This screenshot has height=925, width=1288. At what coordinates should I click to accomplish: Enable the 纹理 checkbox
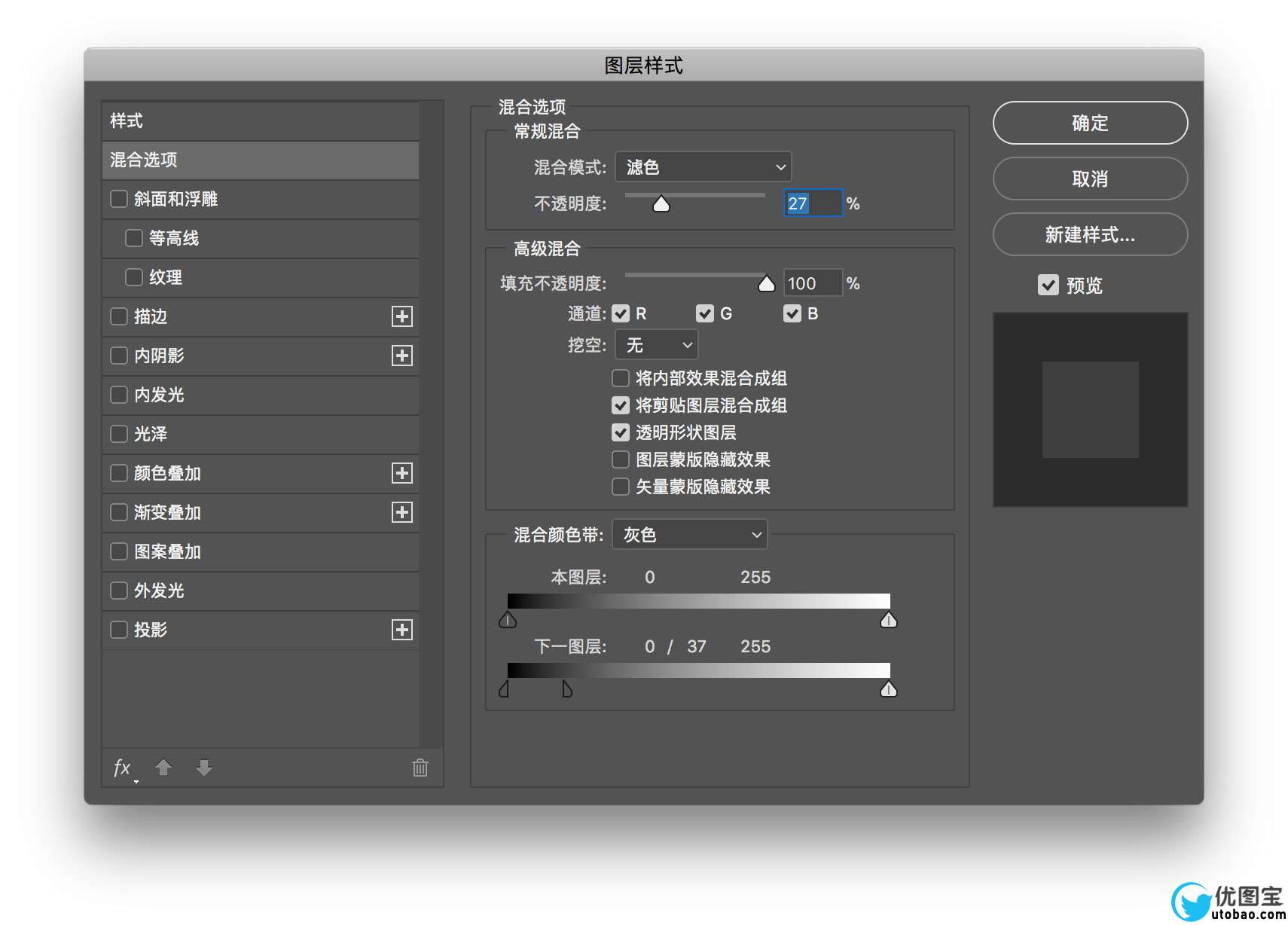(x=134, y=277)
